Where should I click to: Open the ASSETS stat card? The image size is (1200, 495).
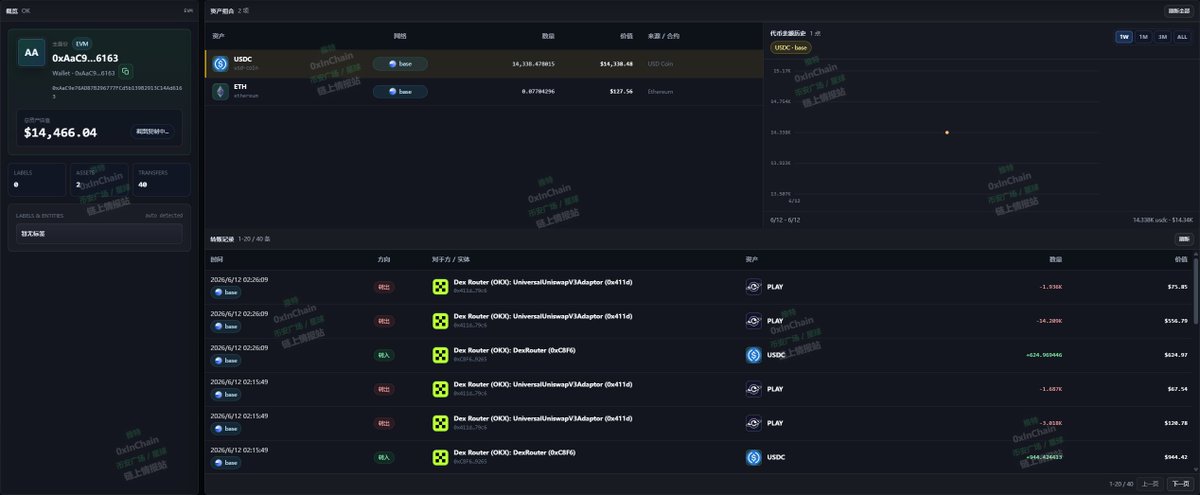pyautogui.click(x=99, y=180)
